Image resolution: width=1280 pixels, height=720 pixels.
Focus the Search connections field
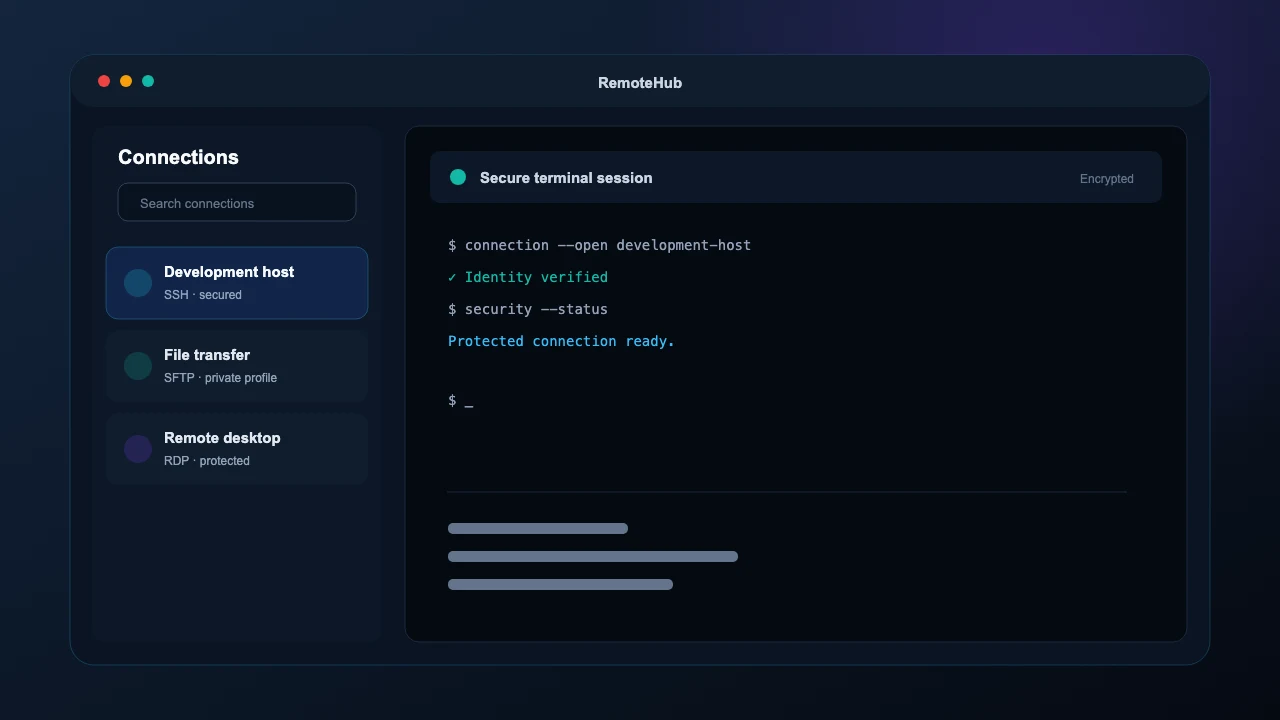pos(237,202)
